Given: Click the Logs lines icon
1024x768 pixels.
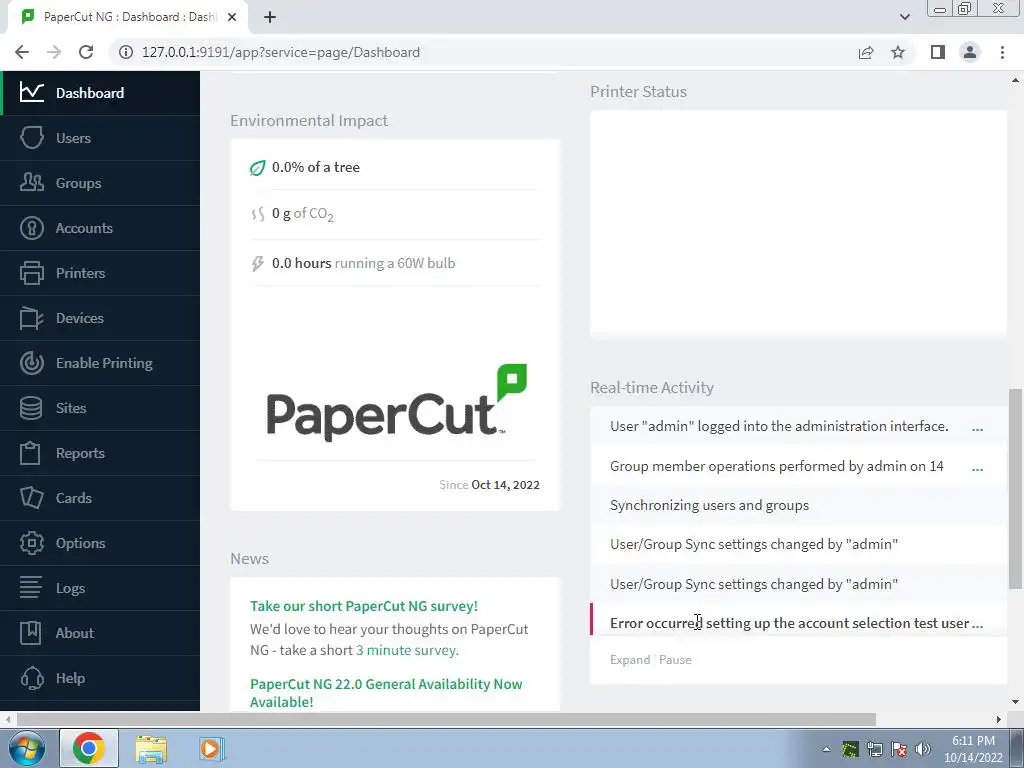Looking at the screenshot, I should point(31,588).
